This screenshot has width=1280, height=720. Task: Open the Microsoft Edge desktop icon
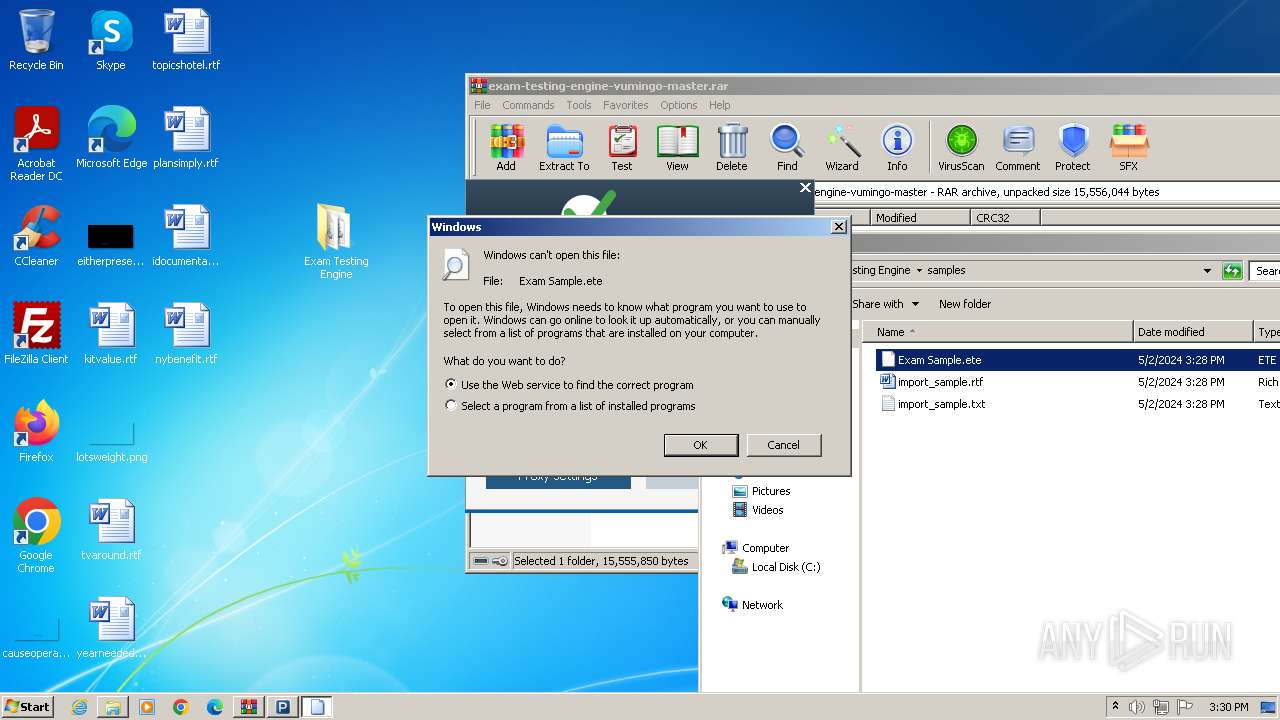(111, 138)
